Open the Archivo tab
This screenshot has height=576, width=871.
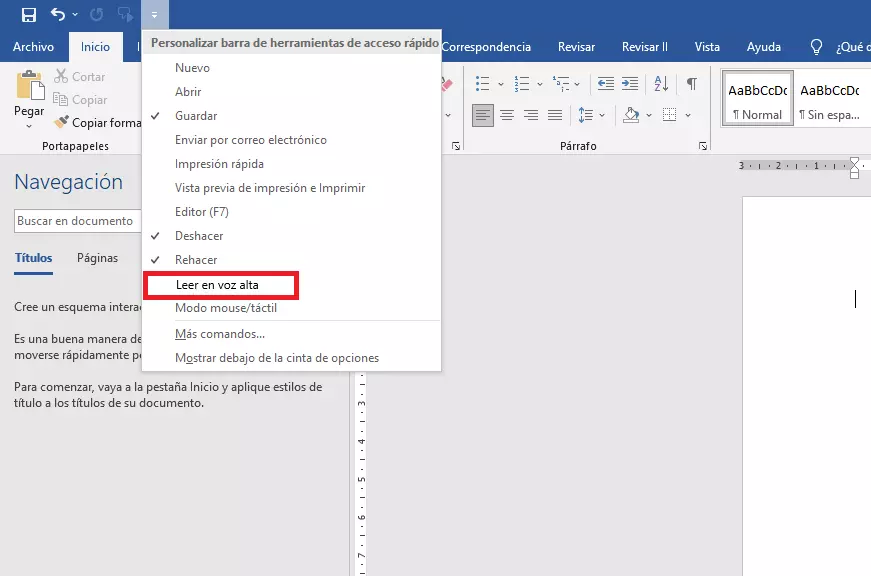click(x=33, y=47)
